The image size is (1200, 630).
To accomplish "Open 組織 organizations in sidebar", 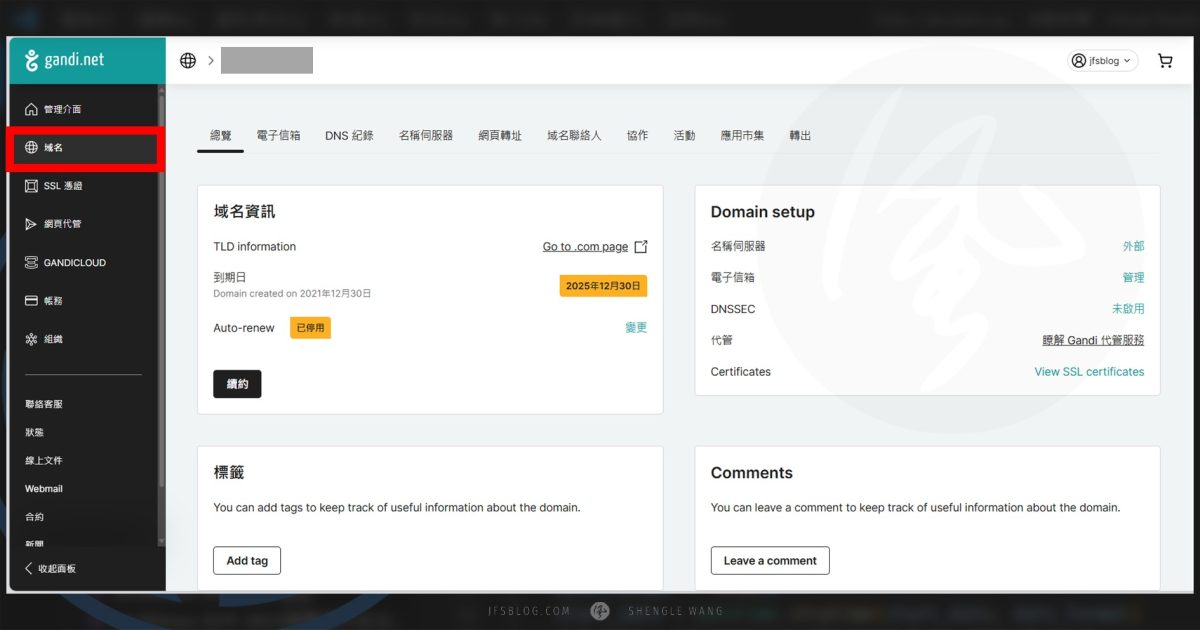I will (53, 339).
